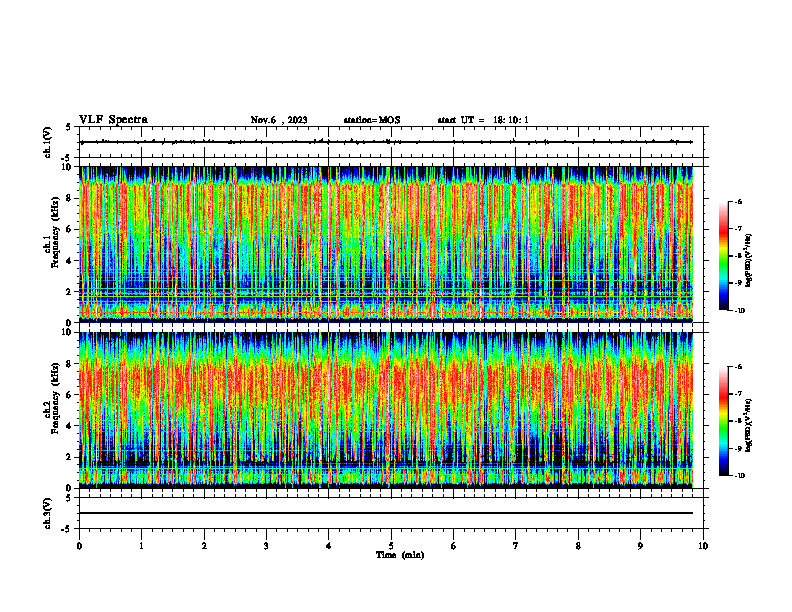Image resolution: width=792 pixels, height=612 pixels.
Task: Click the "ch.3(V)" vertical axis label
Action: 48,513
